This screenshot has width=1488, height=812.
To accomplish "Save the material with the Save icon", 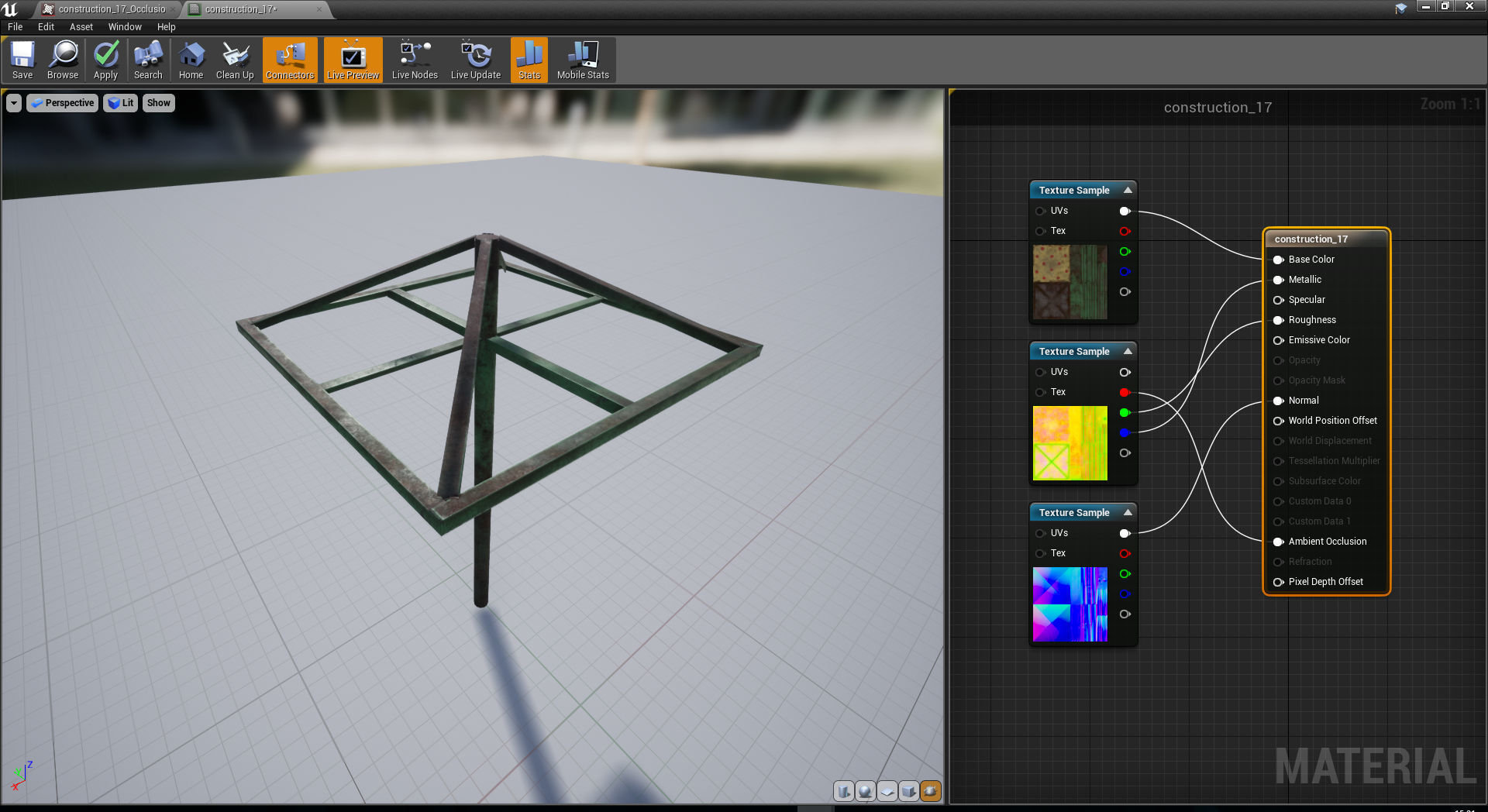I will click(22, 60).
